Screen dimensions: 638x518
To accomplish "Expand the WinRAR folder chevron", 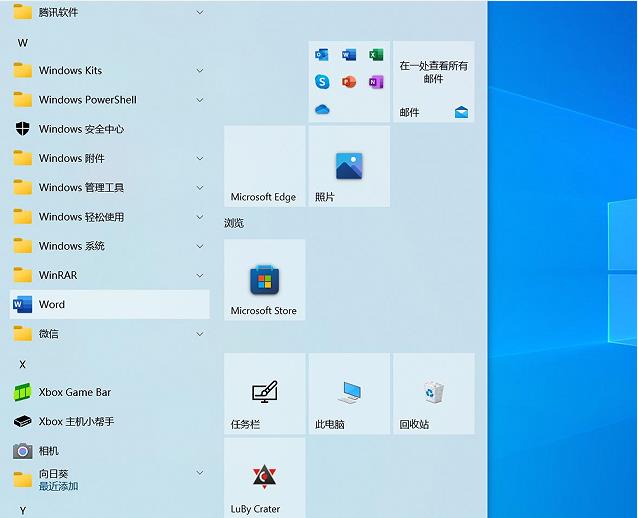I will pos(200,275).
